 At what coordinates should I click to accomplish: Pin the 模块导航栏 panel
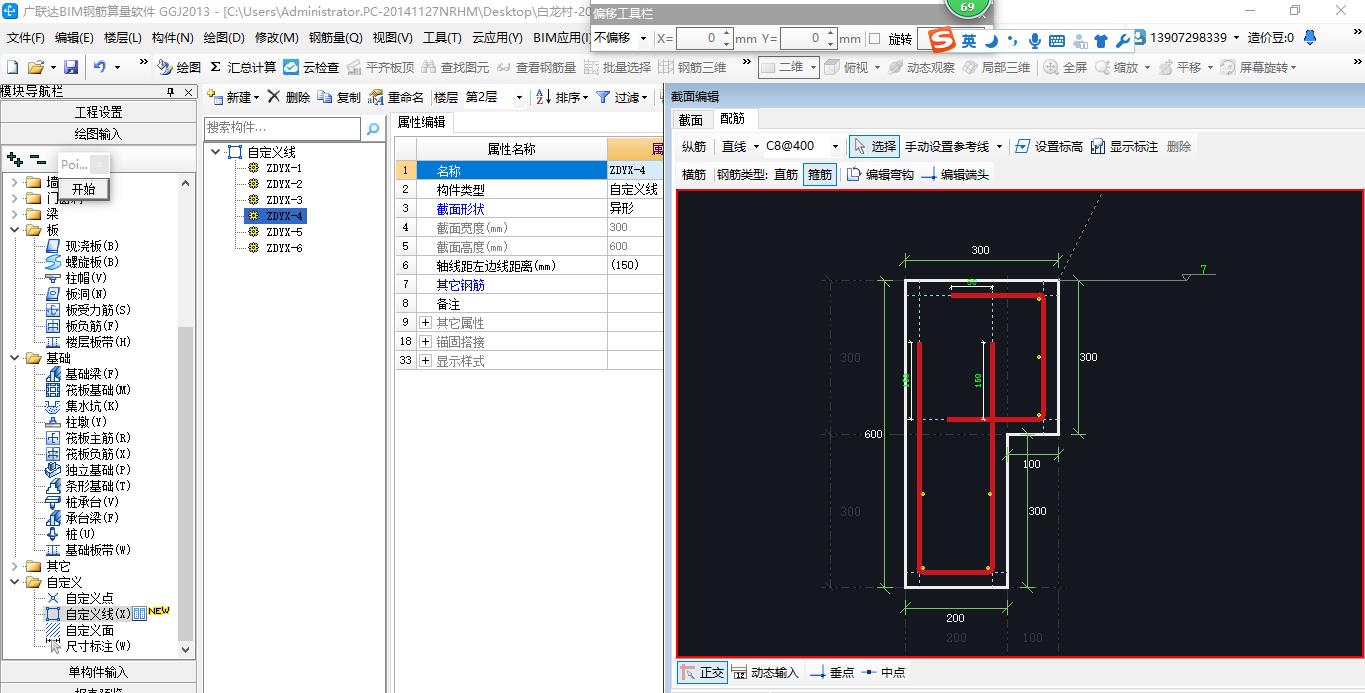170,91
